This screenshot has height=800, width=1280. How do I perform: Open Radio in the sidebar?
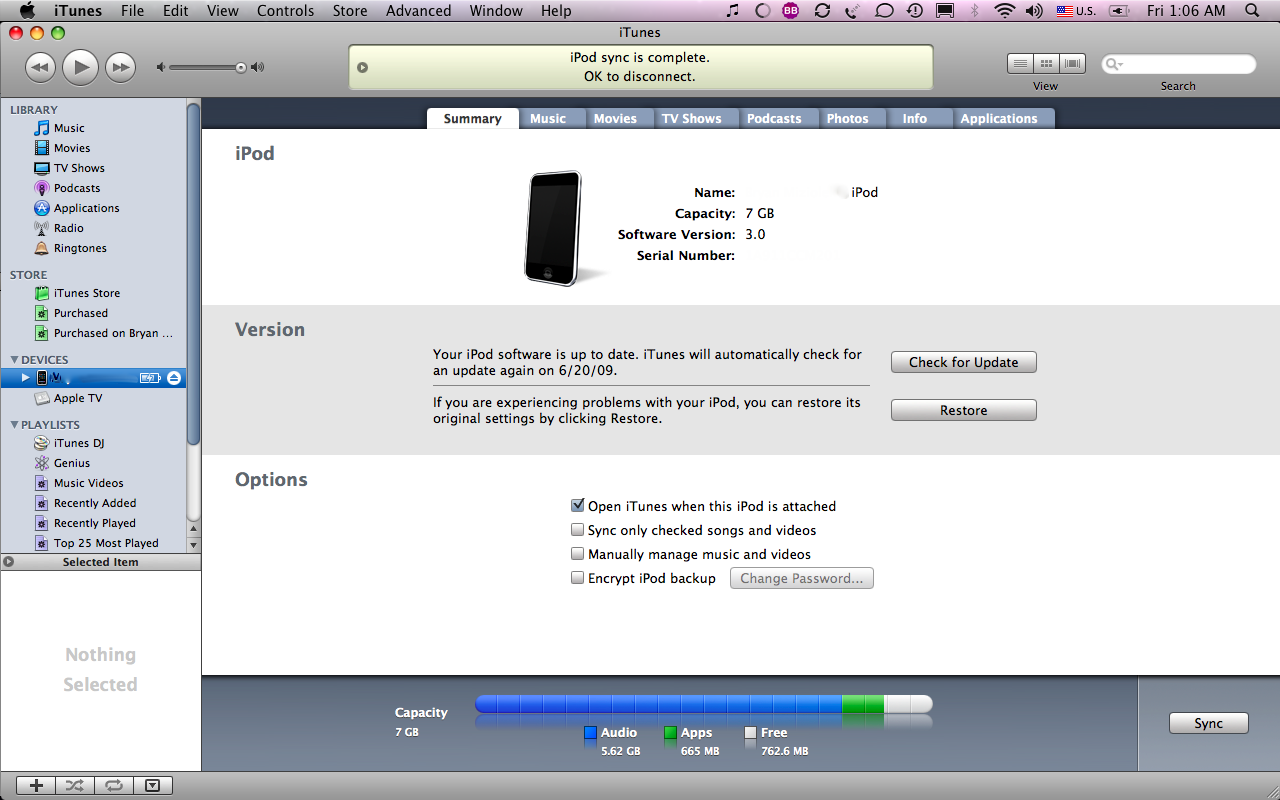tap(69, 228)
